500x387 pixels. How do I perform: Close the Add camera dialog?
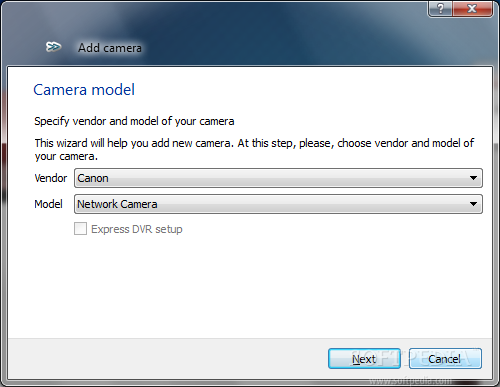coord(472,8)
